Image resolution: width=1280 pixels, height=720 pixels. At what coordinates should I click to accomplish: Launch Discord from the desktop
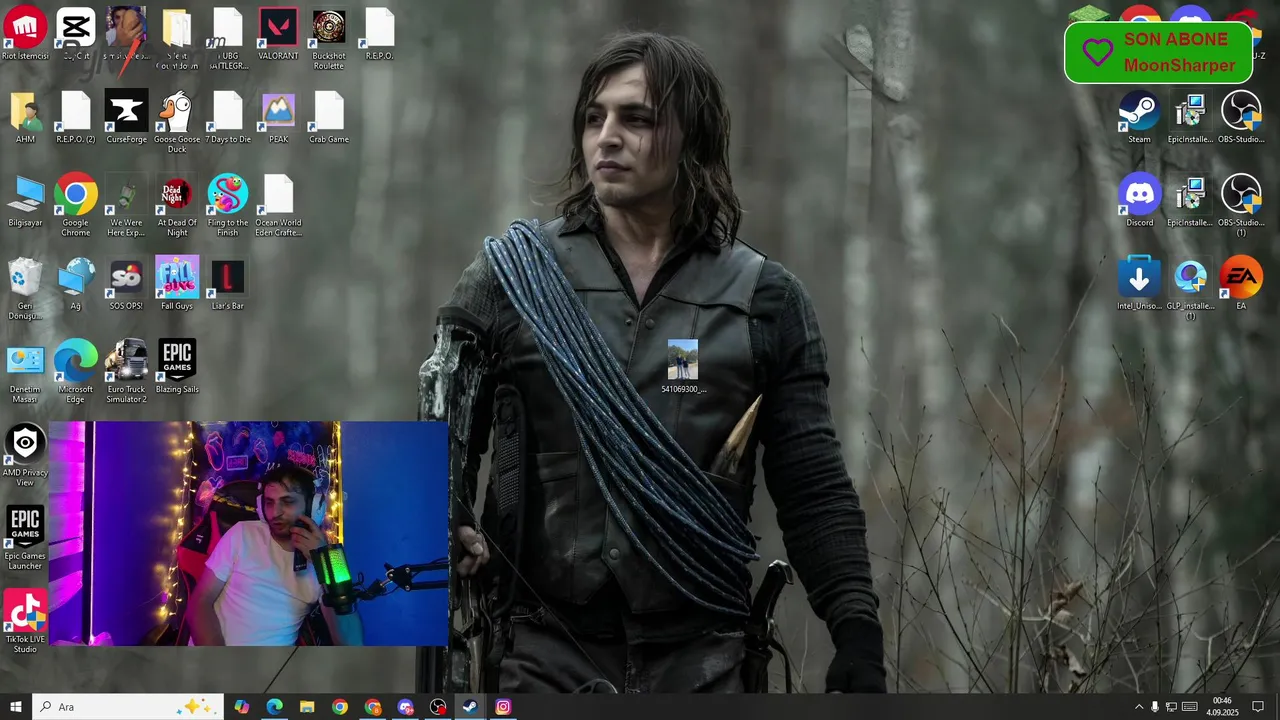(x=1139, y=194)
